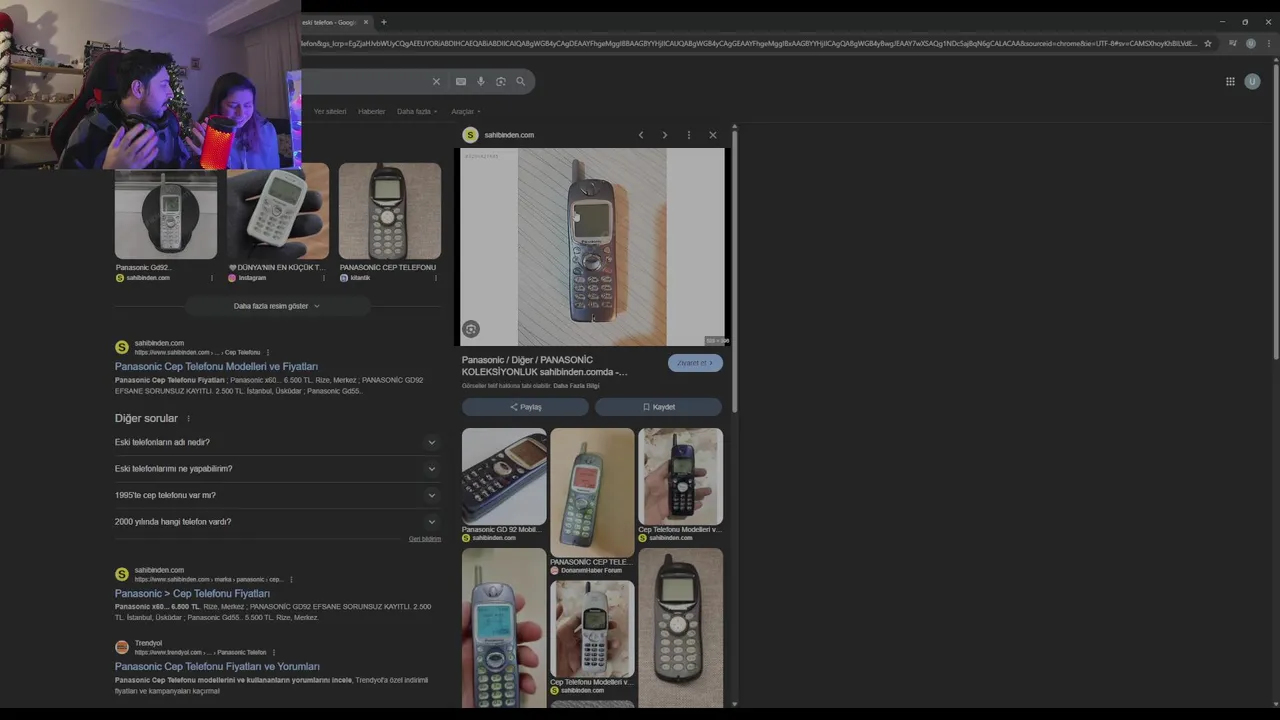The image size is (1280, 720).
Task: Click the 'Diğer sorular' heading text
Action: (146, 419)
